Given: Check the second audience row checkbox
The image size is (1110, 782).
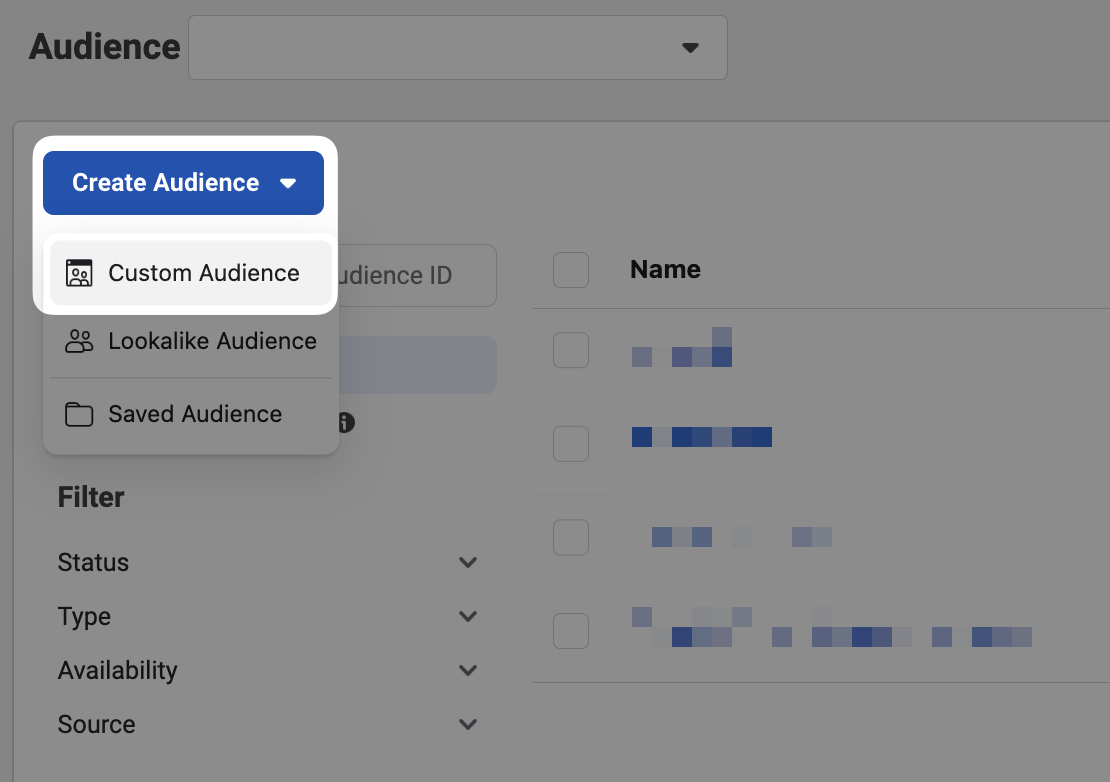Looking at the screenshot, I should pyautogui.click(x=571, y=443).
